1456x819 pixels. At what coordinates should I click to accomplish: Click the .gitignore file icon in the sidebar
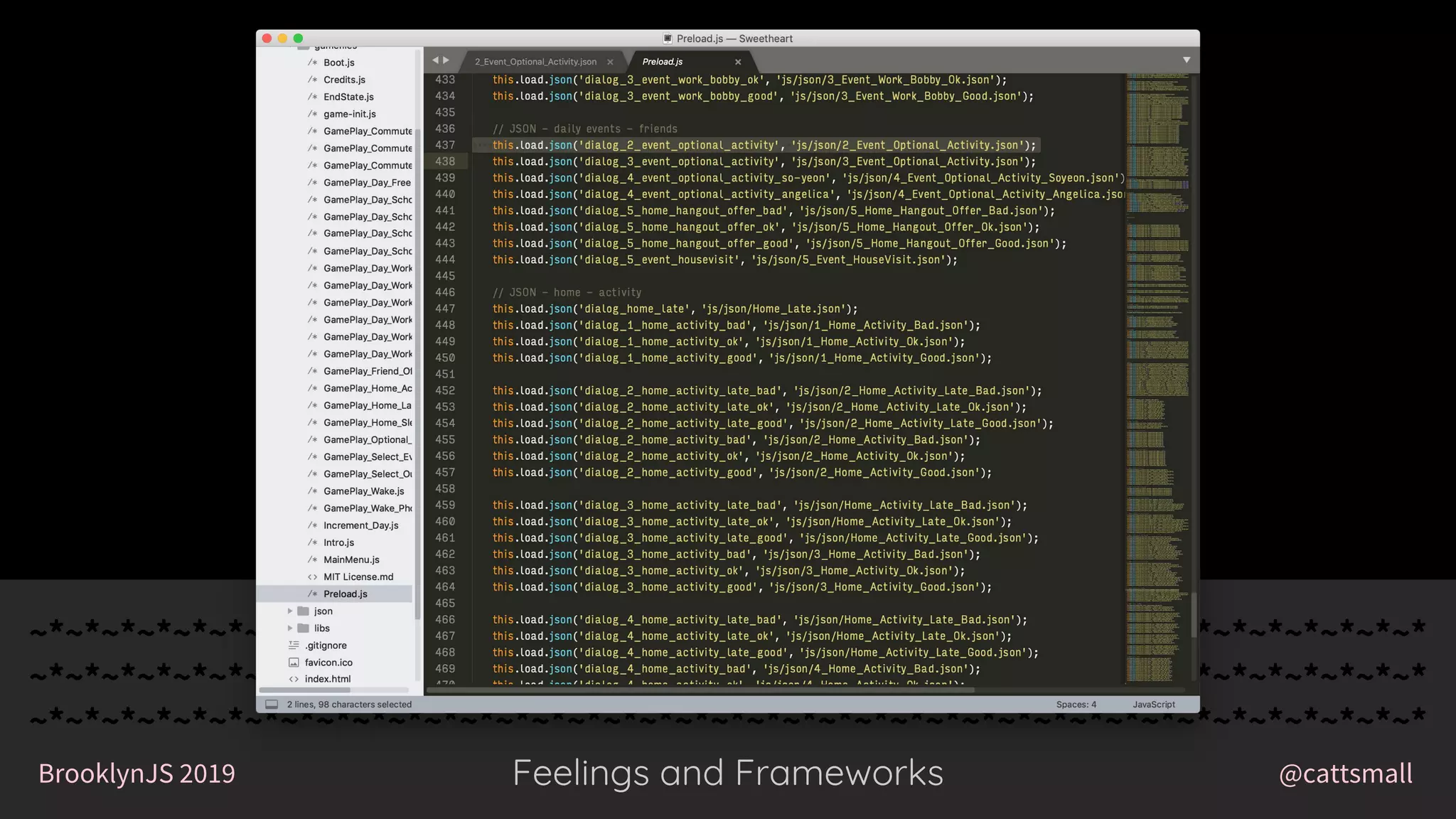(x=294, y=646)
